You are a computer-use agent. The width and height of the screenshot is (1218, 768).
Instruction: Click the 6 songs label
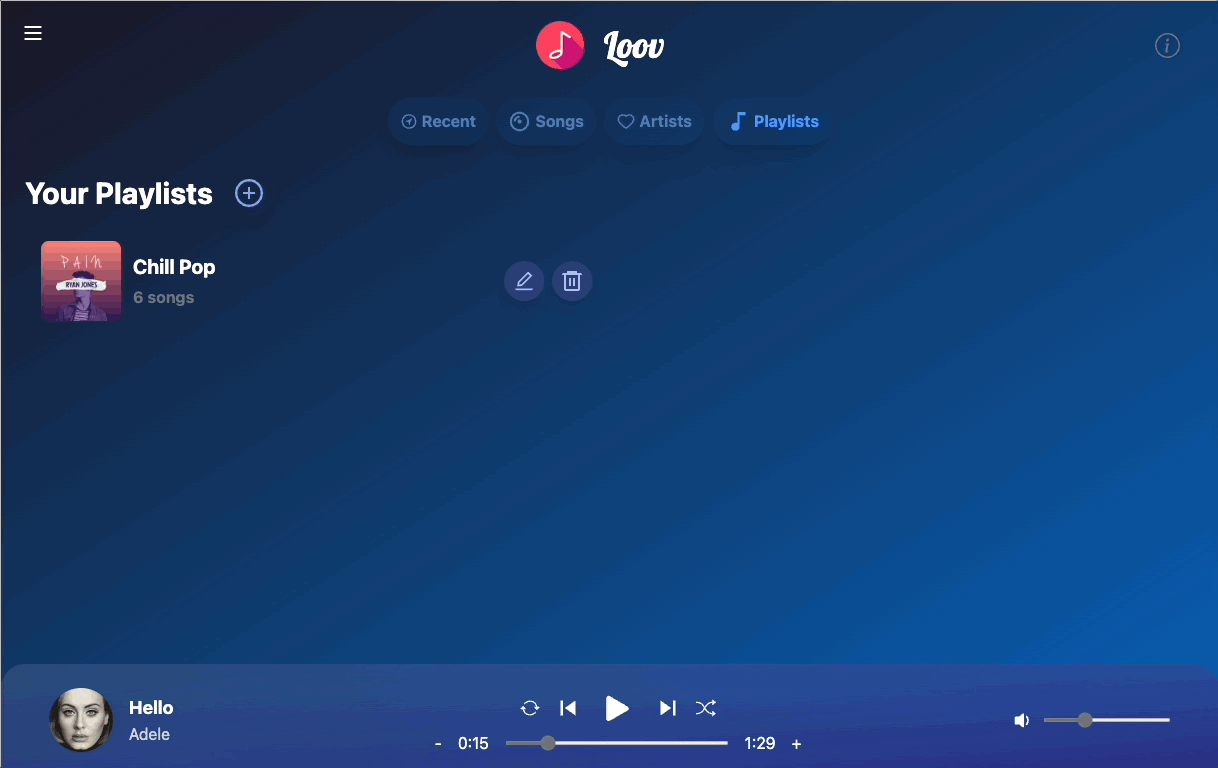click(164, 298)
